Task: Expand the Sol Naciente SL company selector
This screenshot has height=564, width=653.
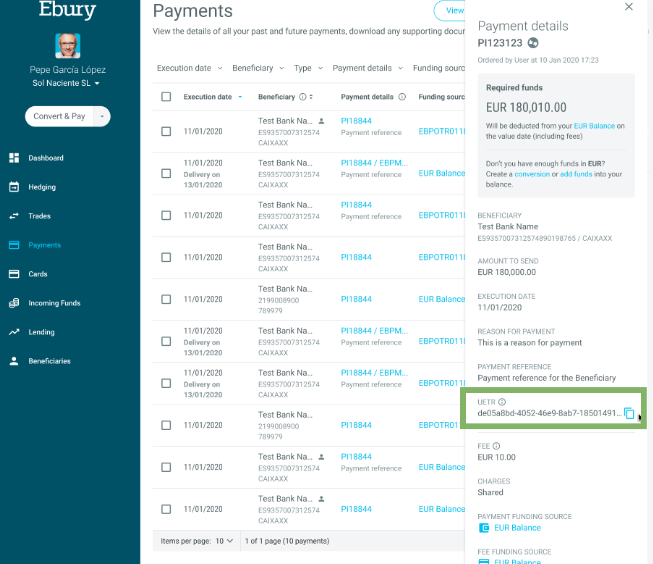Action: [66, 83]
